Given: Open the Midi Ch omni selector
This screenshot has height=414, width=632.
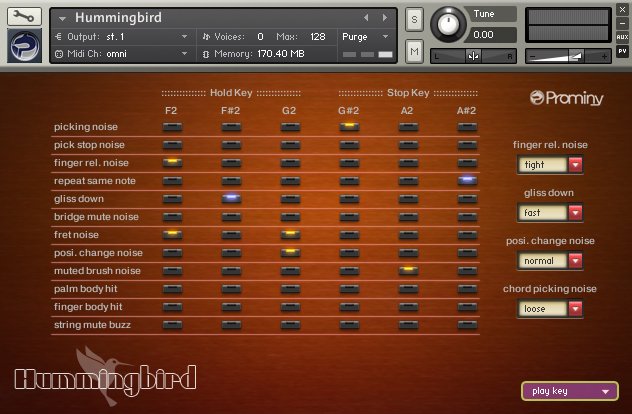Looking at the screenshot, I should tap(122, 53).
